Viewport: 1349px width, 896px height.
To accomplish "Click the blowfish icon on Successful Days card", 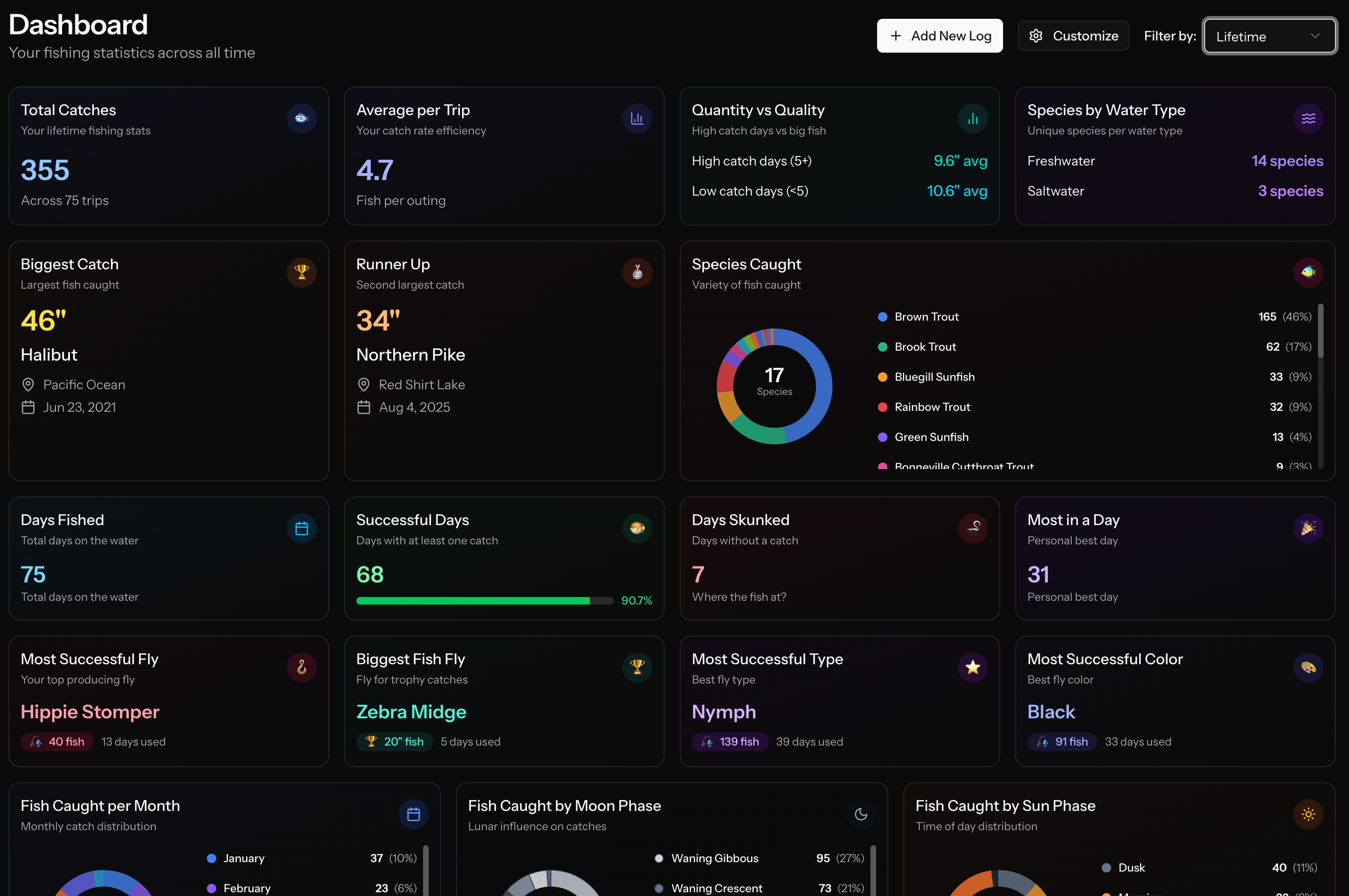I will tap(637, 528).
